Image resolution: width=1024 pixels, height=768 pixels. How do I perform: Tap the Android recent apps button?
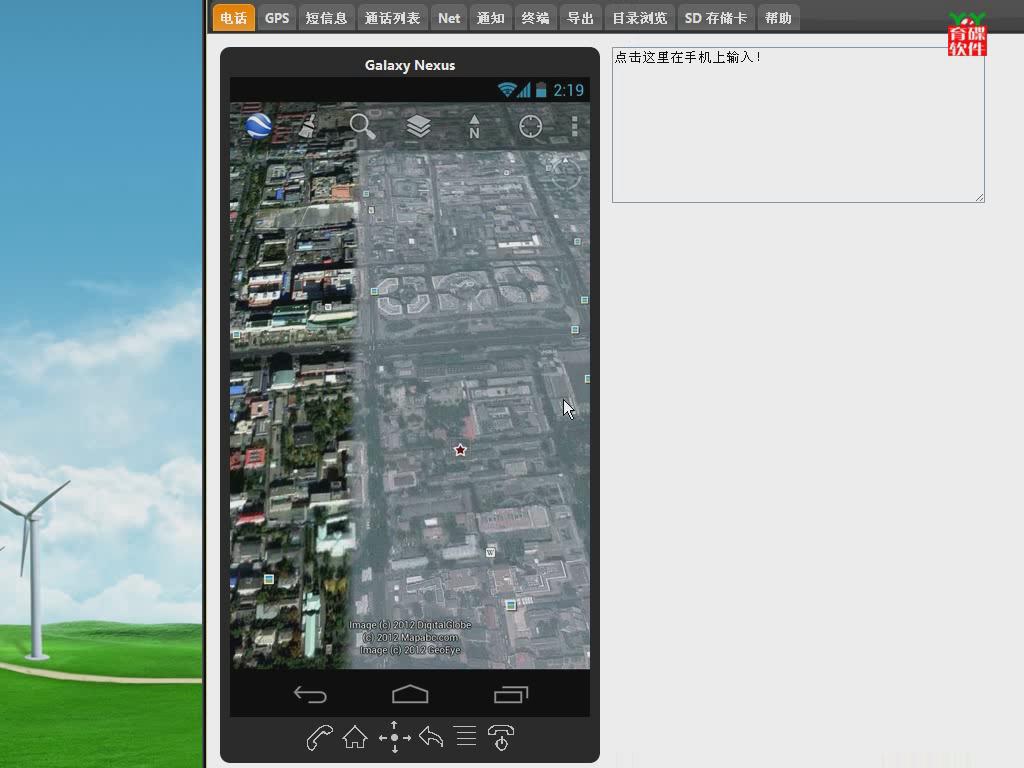tap(511, 694)
